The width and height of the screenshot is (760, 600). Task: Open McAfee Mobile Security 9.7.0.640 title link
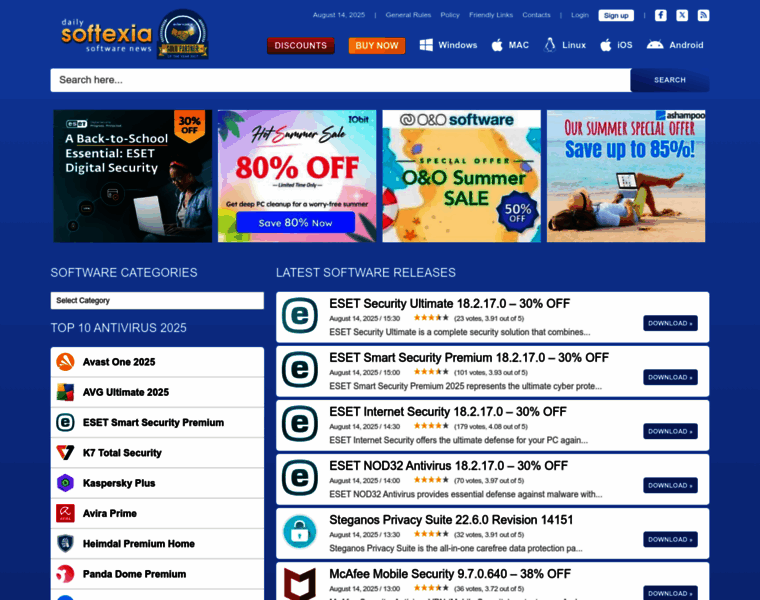coord(450,574)
